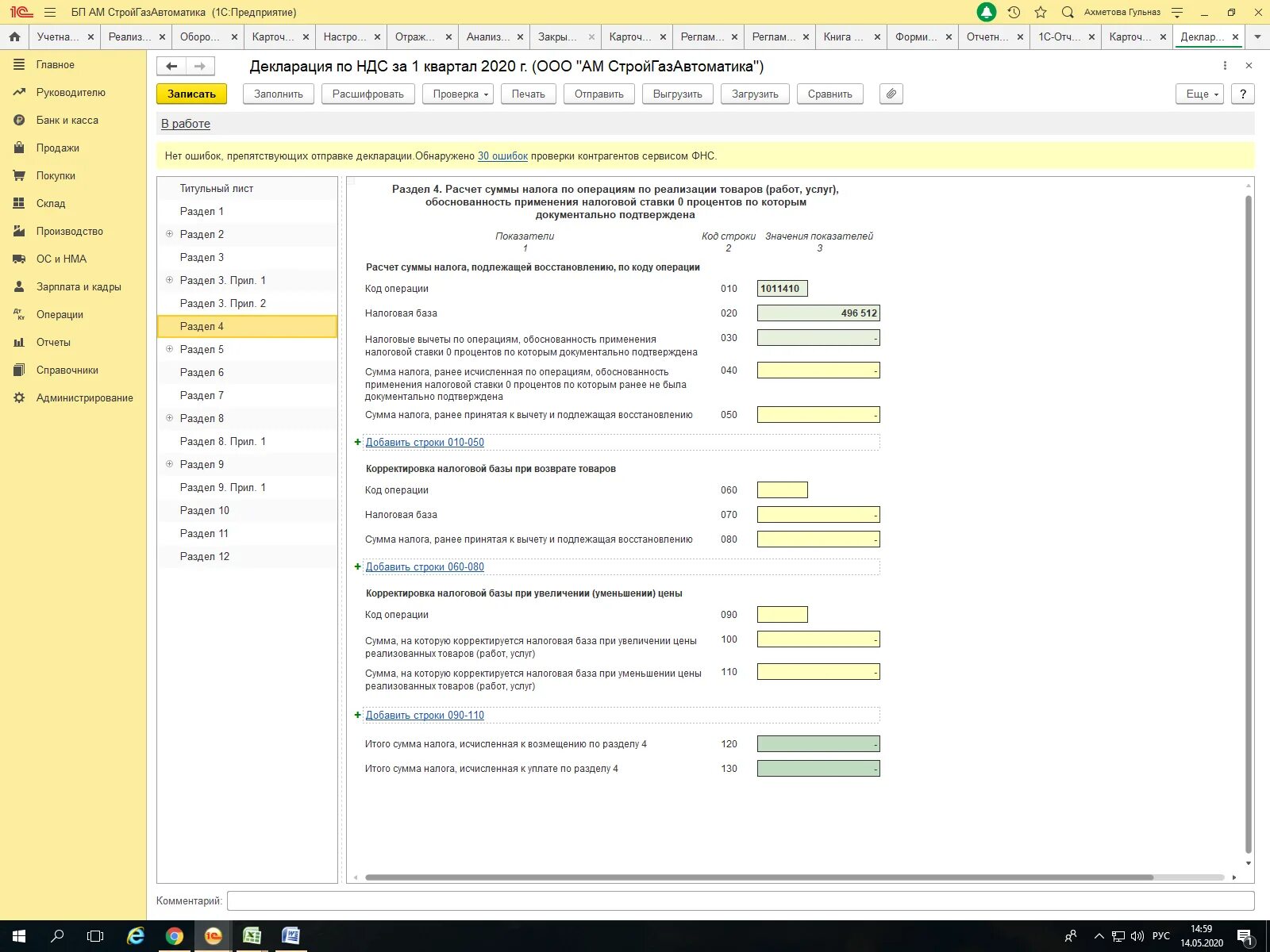Open Word from Windows taskbar
Viewport: 1270px width, 952px height.
tap(291, 936)
